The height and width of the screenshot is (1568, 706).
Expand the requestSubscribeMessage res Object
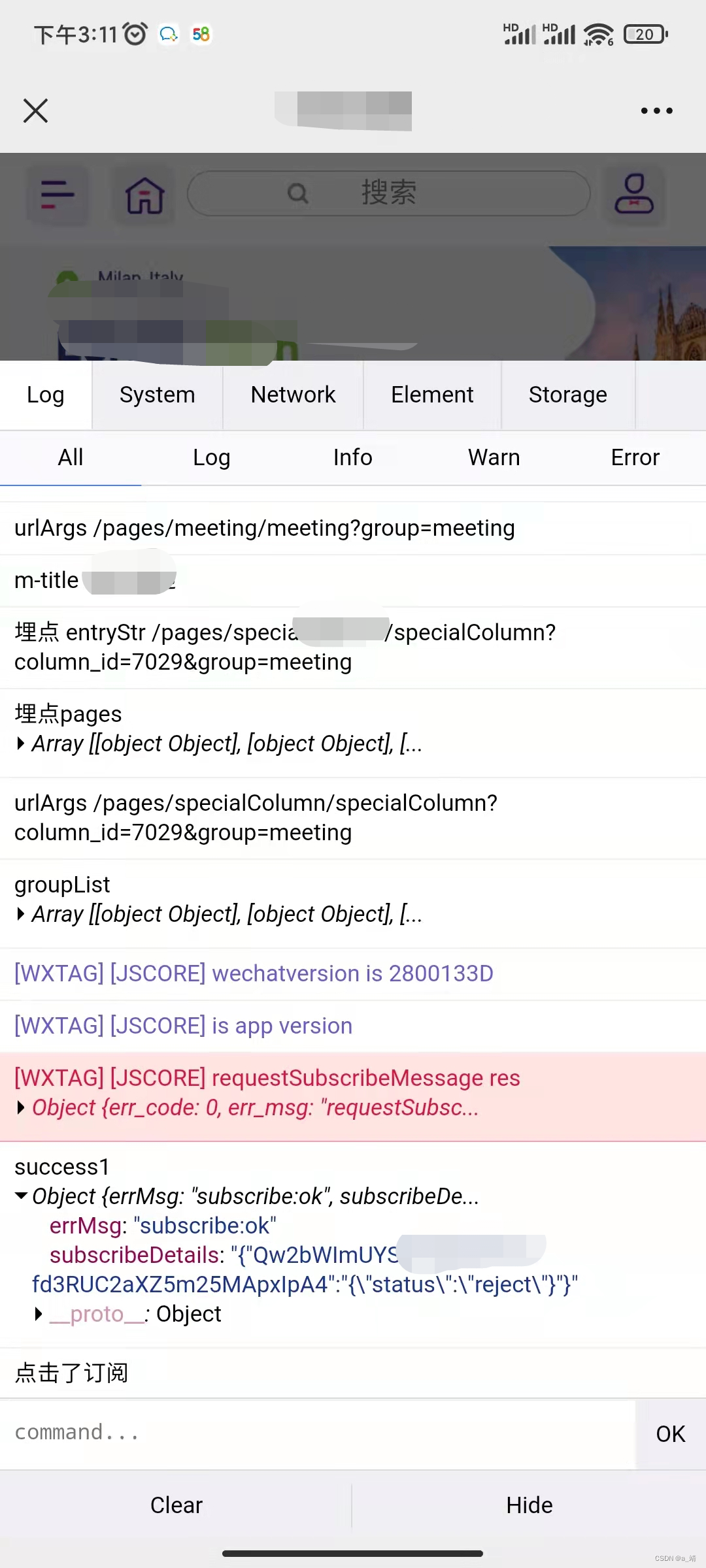point(21,1107)
